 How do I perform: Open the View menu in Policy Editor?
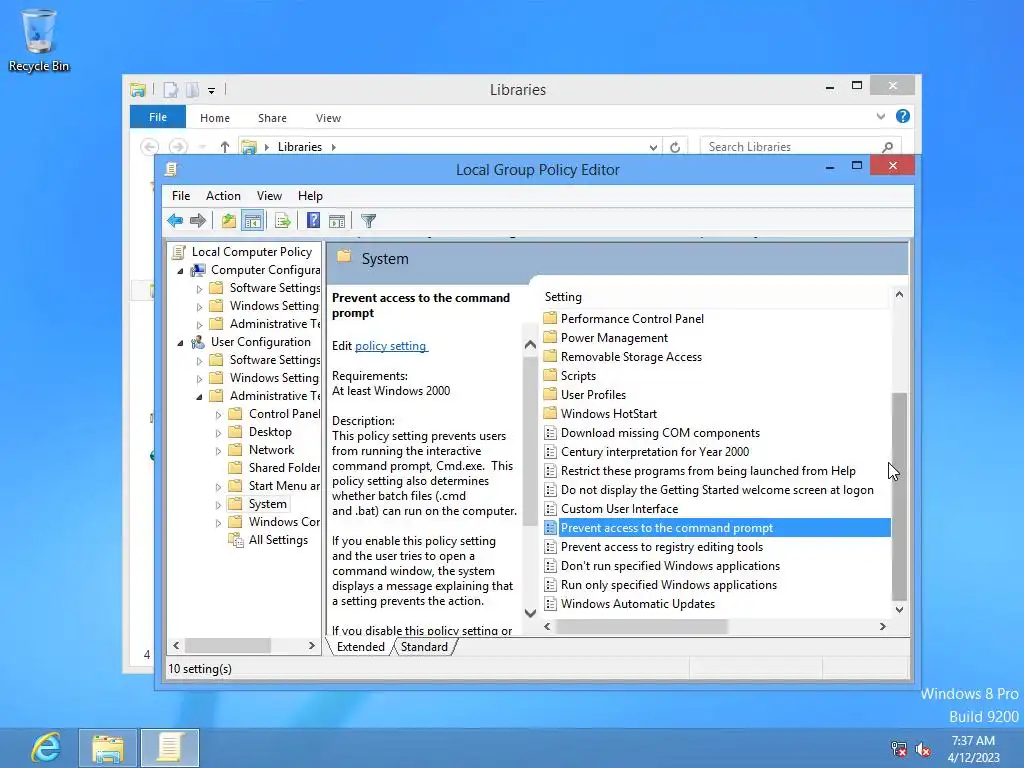click(269, 196)
